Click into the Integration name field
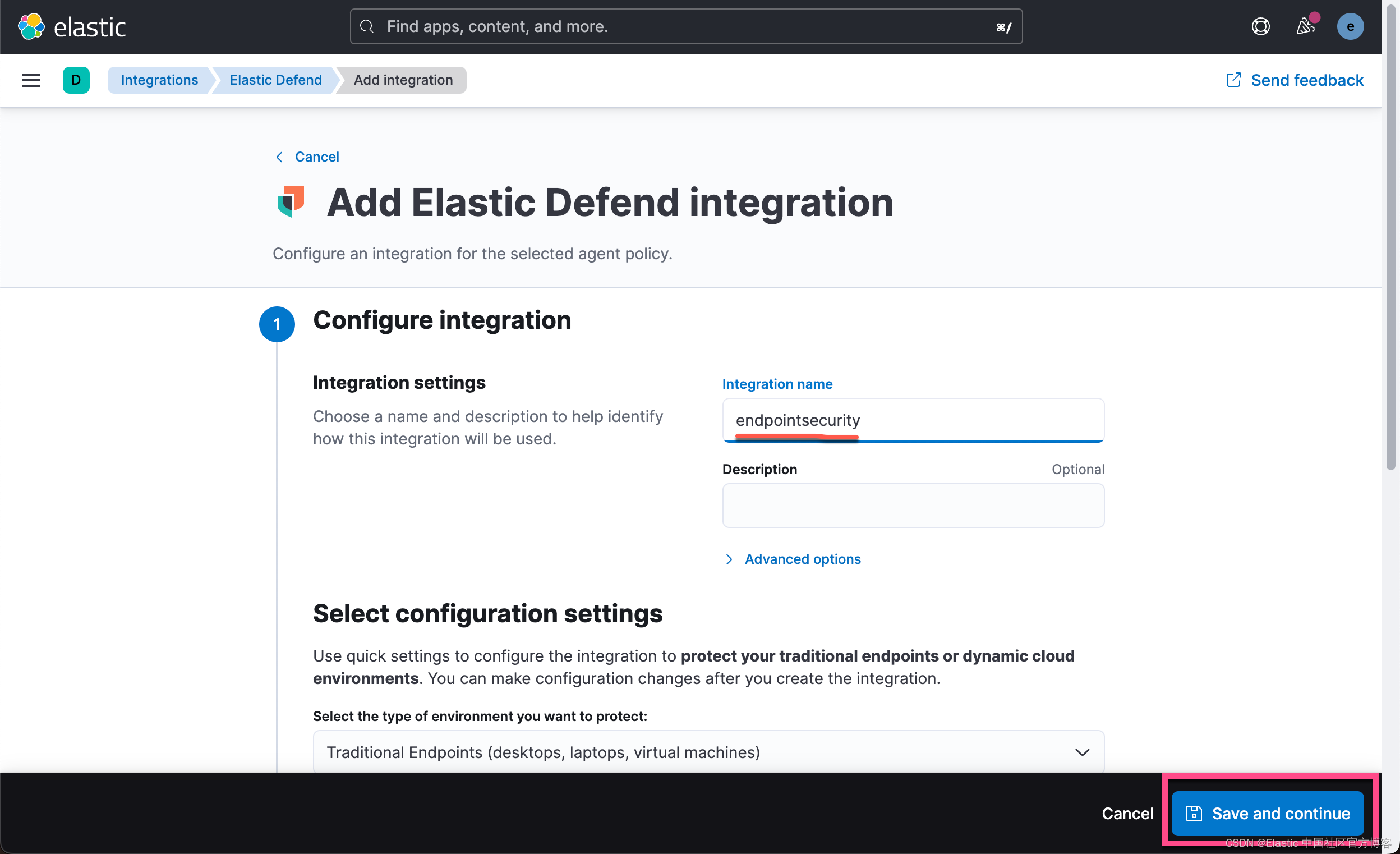The width and height of the screenshot is (1400, 854). coord(913,420)
